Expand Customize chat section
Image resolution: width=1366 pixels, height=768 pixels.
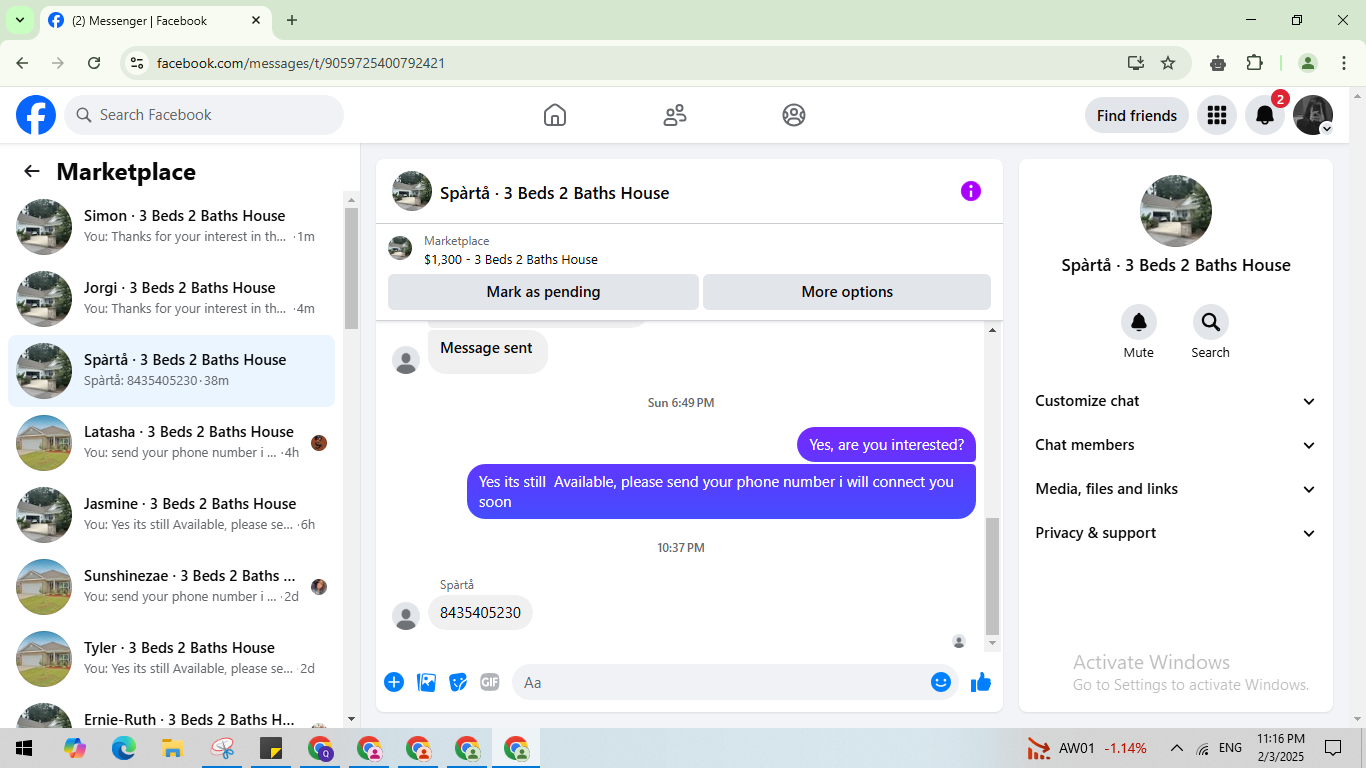point(1176,401)
